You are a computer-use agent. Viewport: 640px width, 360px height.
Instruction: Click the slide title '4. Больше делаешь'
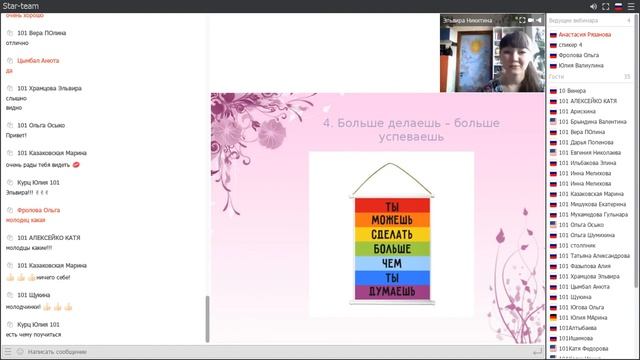click(411, 130)
